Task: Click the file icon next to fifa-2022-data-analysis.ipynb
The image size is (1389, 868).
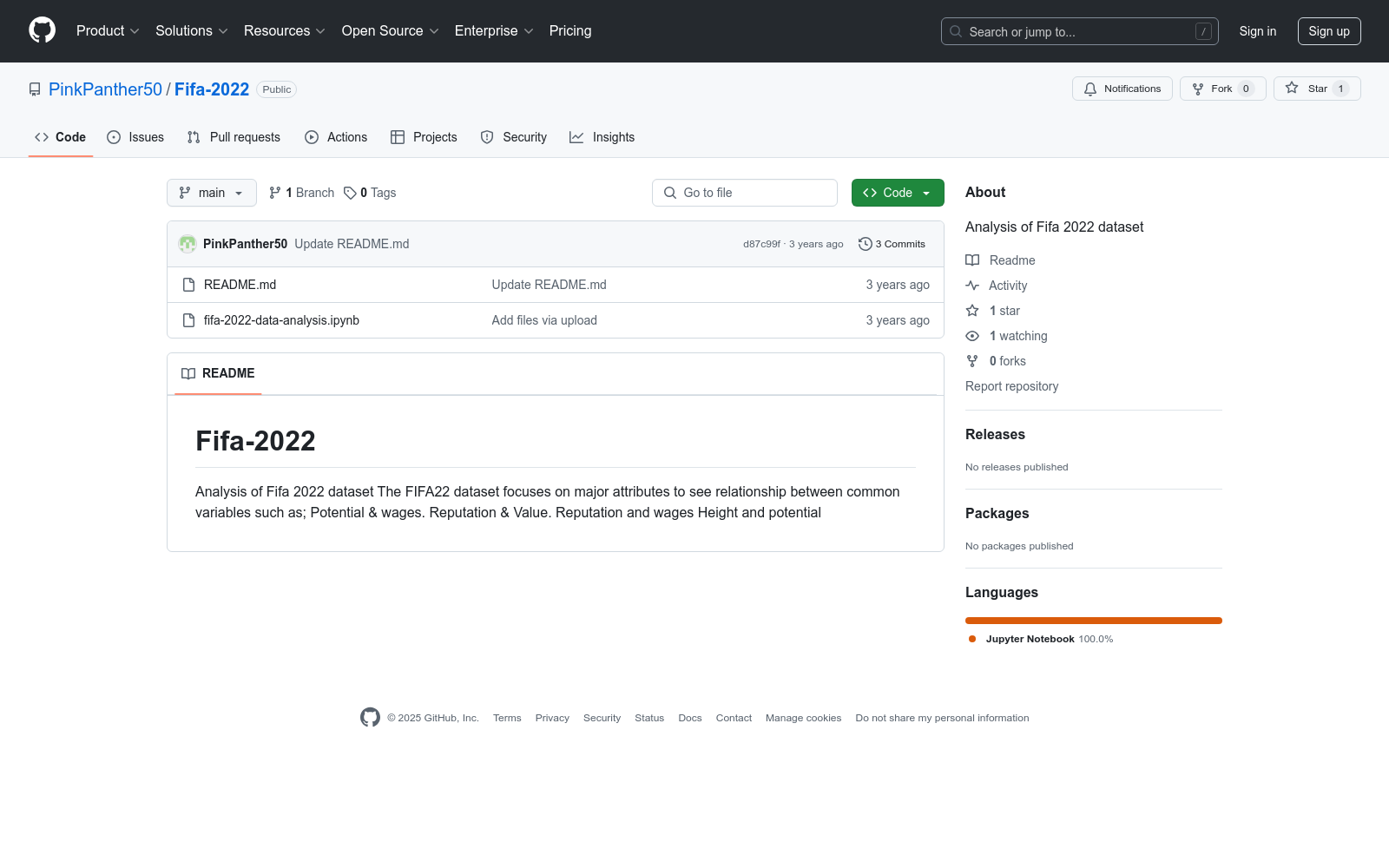Action: tap(188, 320)
